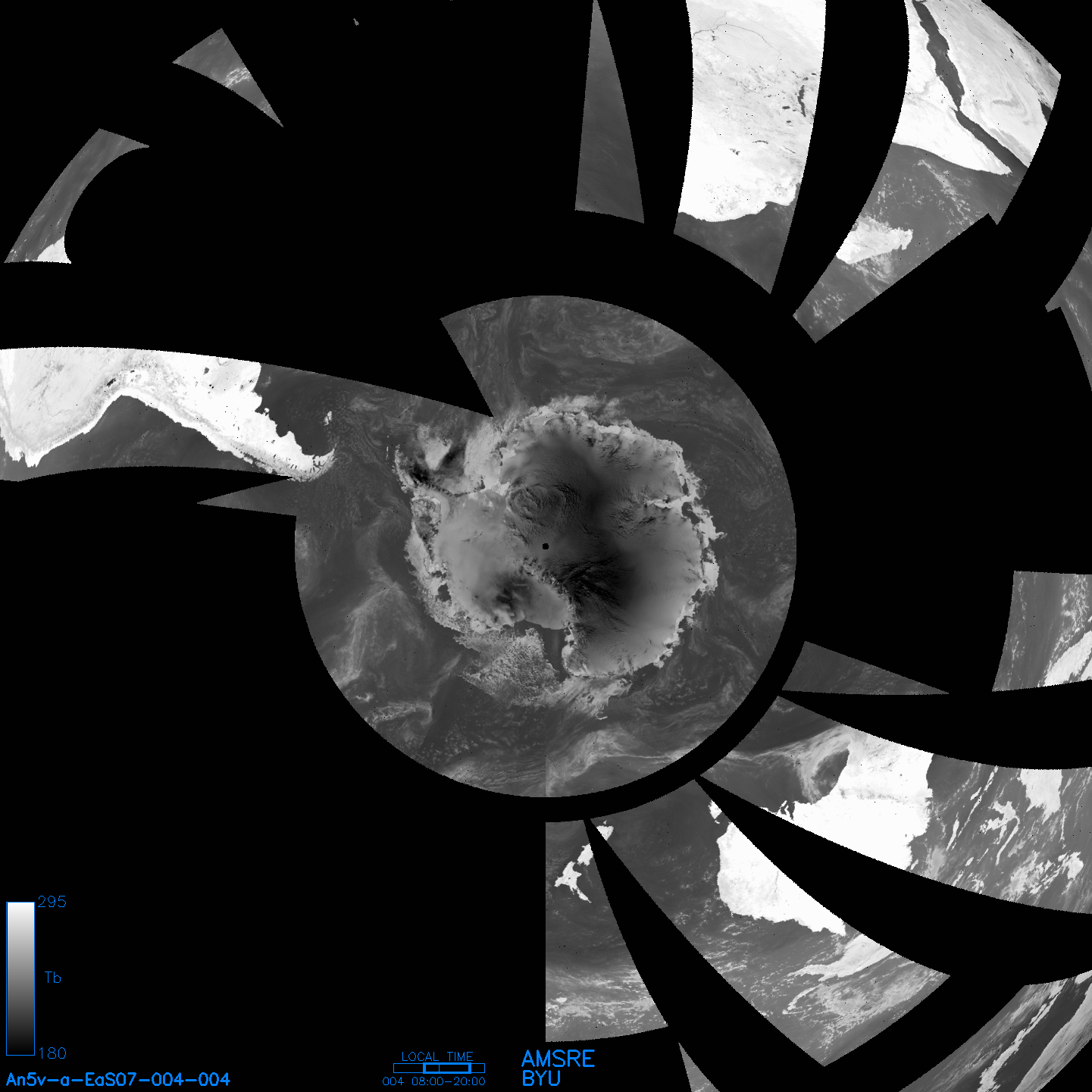1092x1092 pixels.
Task: Click the An5v-a-EaS07-004-004 image identifier
Action: pos(118,1079)
